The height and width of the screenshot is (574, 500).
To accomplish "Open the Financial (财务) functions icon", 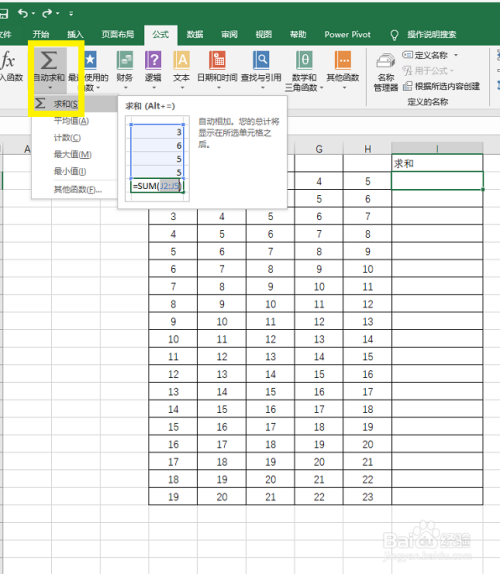I will point(125,60).
